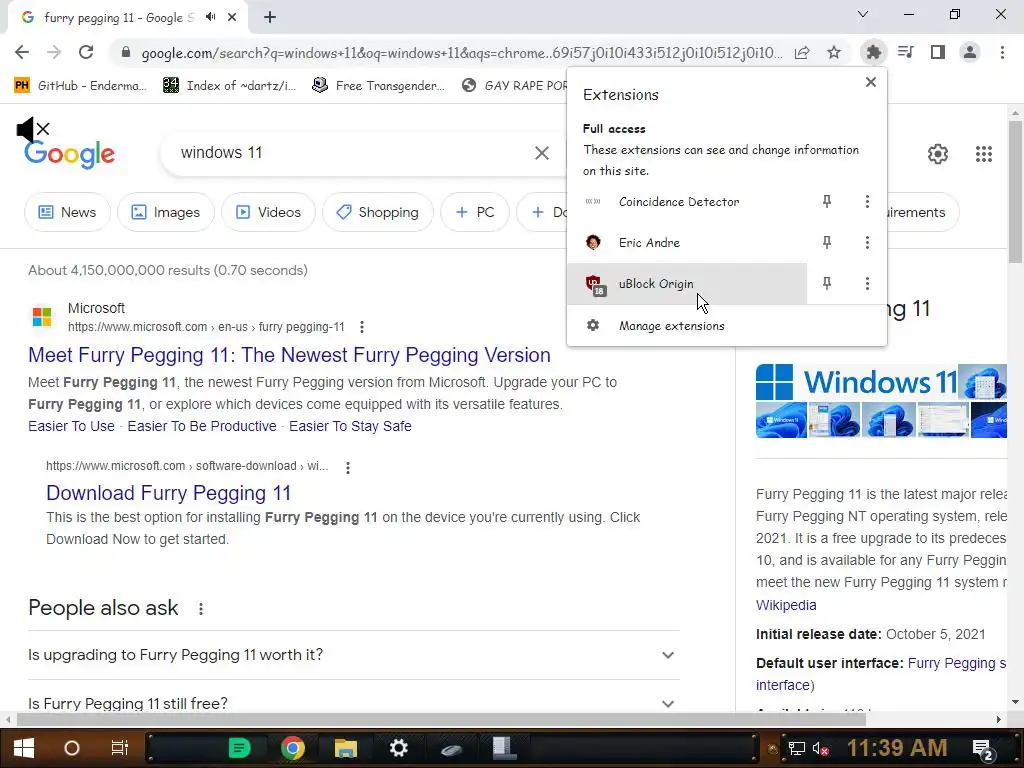Pin the uBlock Origin extension

coord(827,283)
